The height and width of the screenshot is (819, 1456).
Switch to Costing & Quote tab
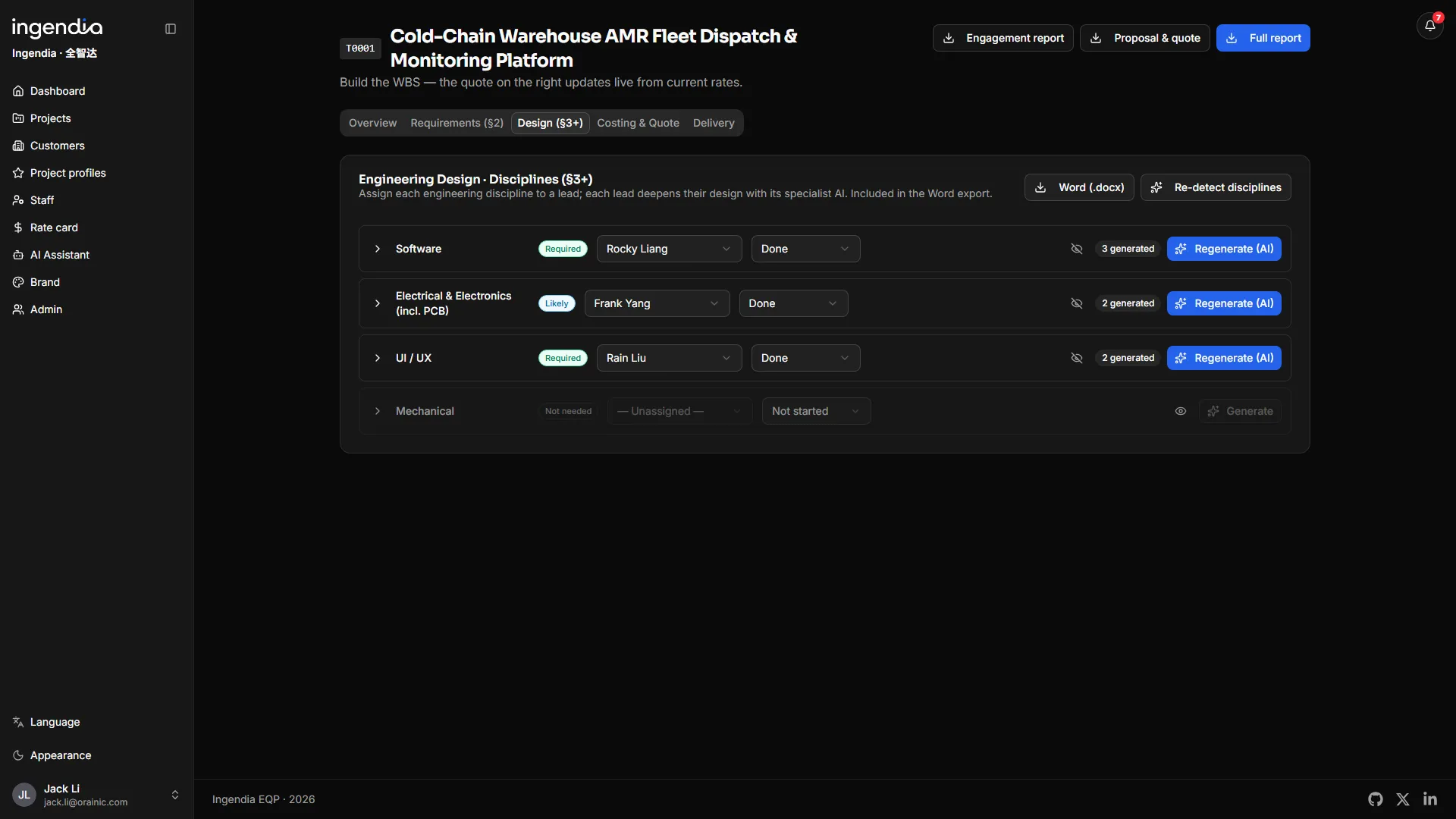coord(638,123)
